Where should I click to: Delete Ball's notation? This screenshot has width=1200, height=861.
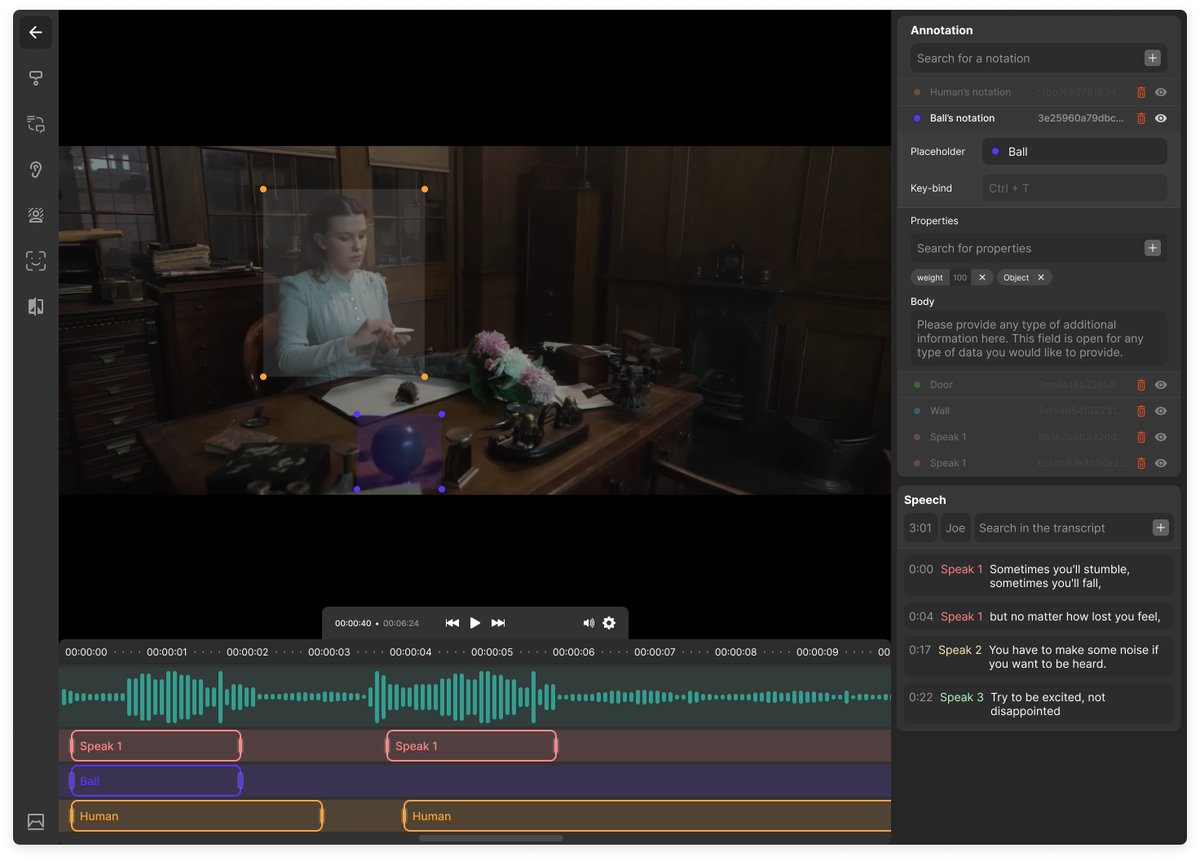point(1141,118)
